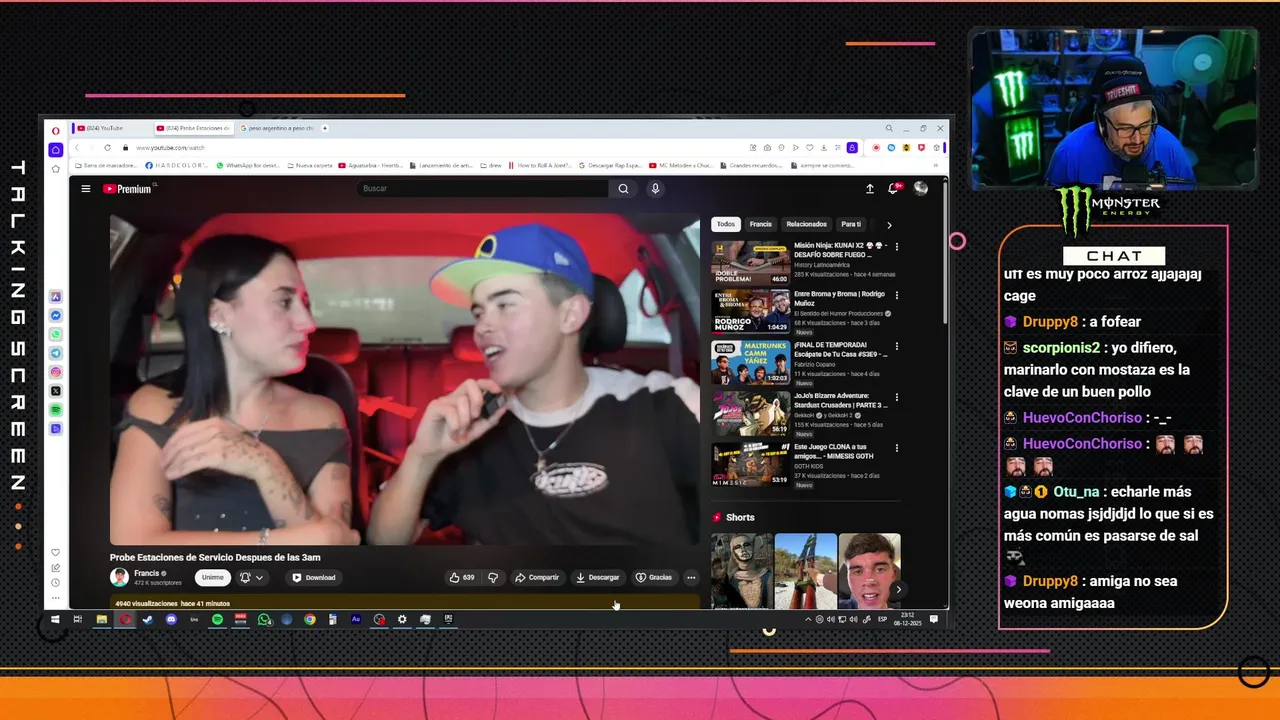Toggle notification bell for Francis channel

click(245, 577)
